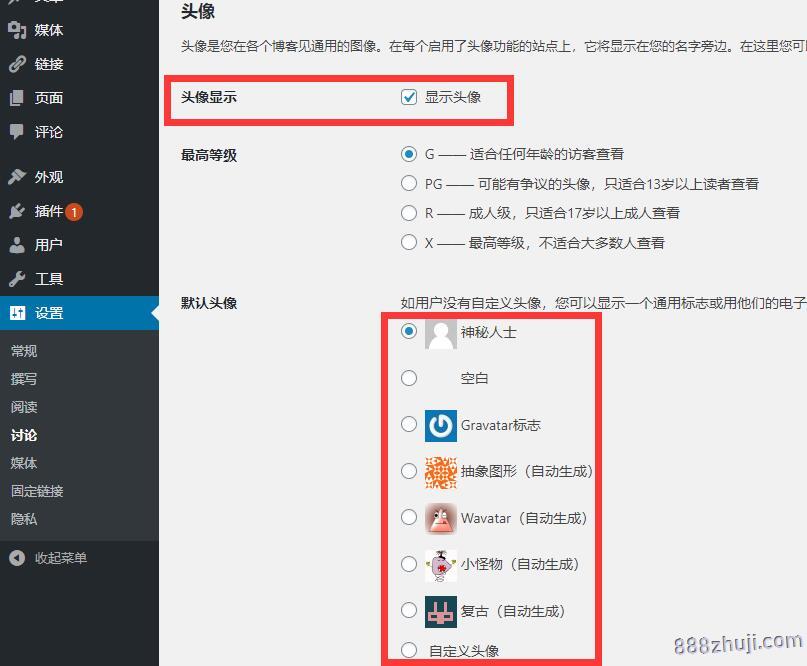
Task: Click the R 成人级 label text
Action: pyautogui.click(x=552, y=213)
